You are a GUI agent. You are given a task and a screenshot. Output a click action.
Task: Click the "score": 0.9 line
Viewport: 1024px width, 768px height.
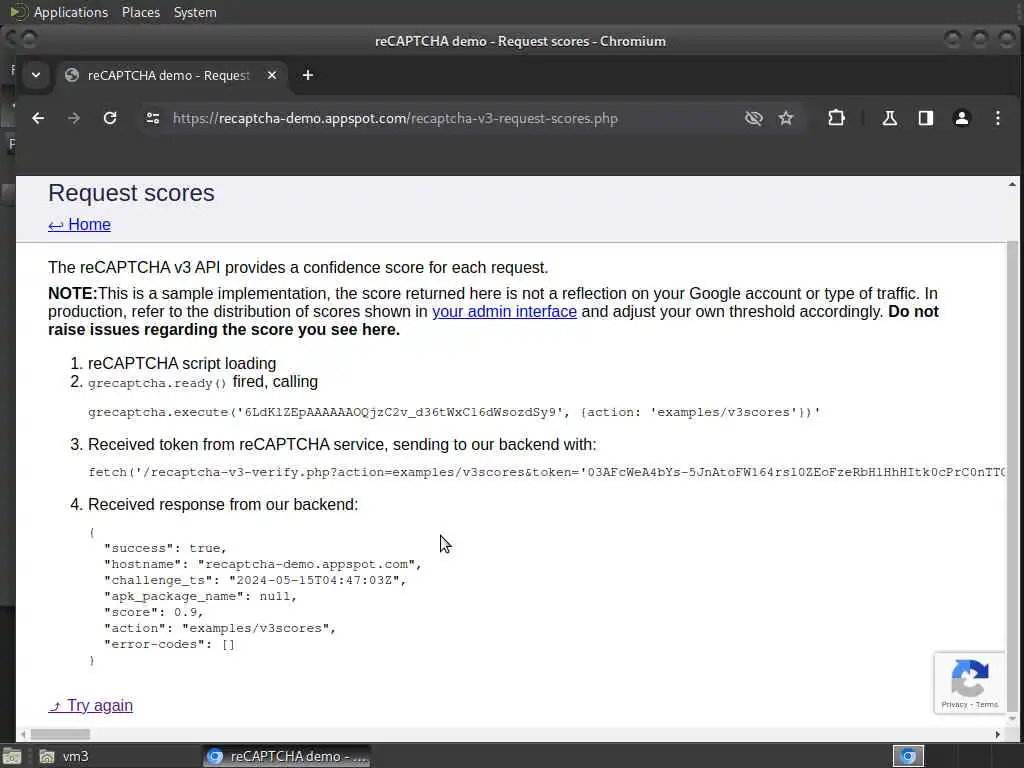coord(153,612)
